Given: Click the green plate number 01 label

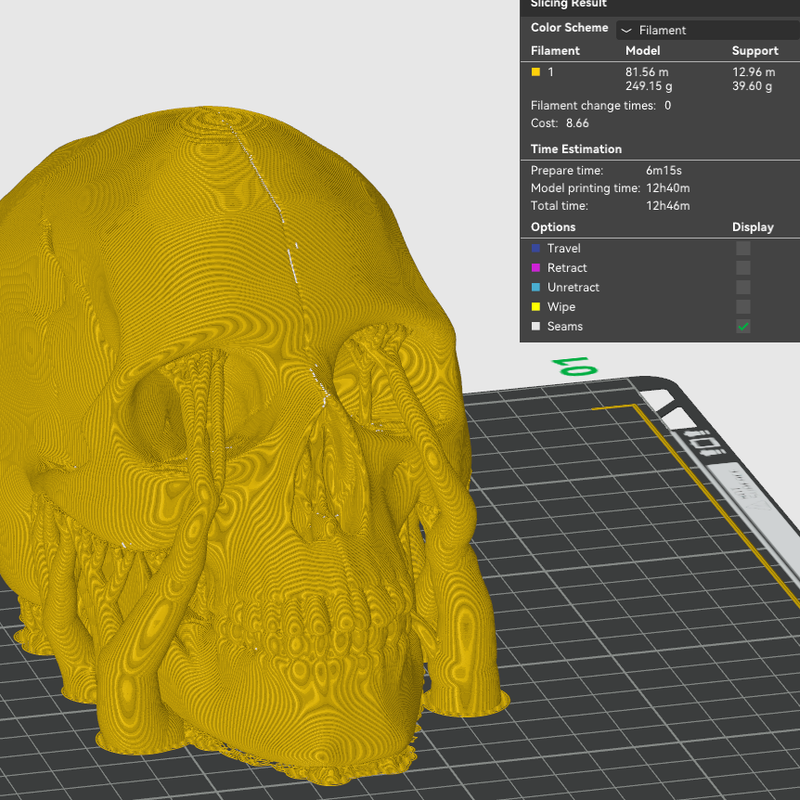Looking at the screenshot, I should click(574, 366).
